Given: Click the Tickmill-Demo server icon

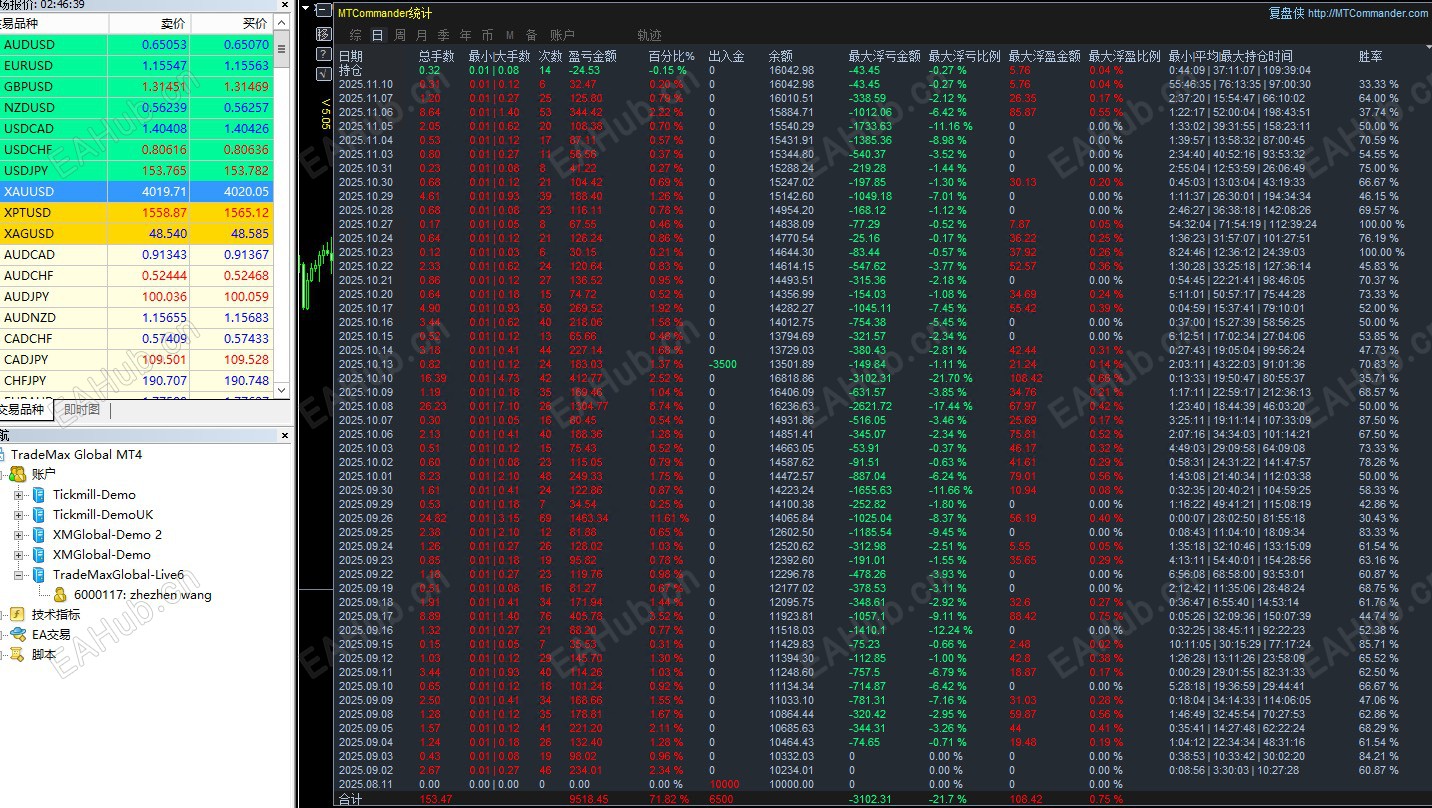Looking at the screenshot, I should (39, 494).
